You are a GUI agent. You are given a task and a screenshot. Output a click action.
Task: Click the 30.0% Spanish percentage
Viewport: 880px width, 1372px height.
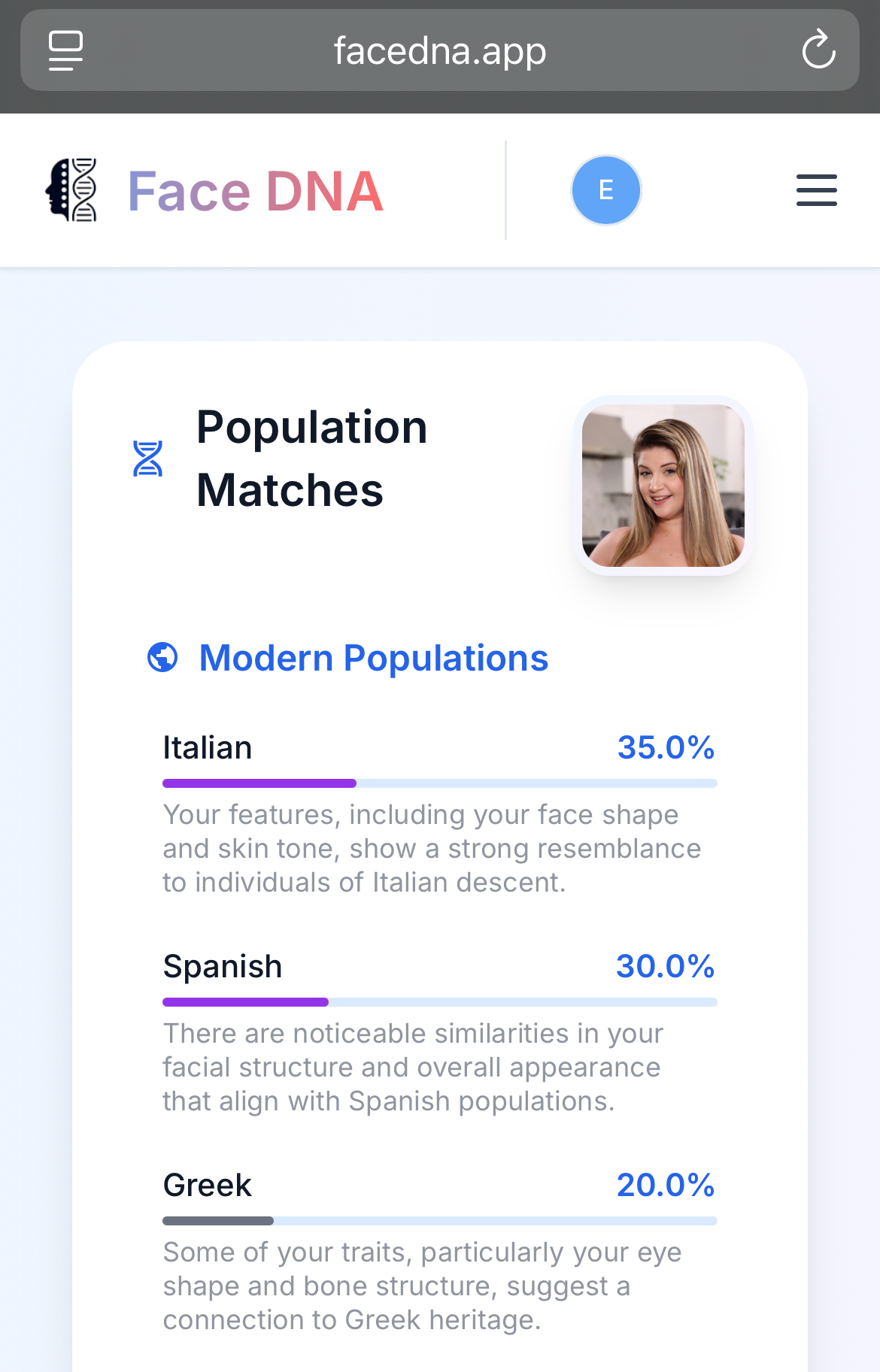pyautogui.click(x=665, y=966)
